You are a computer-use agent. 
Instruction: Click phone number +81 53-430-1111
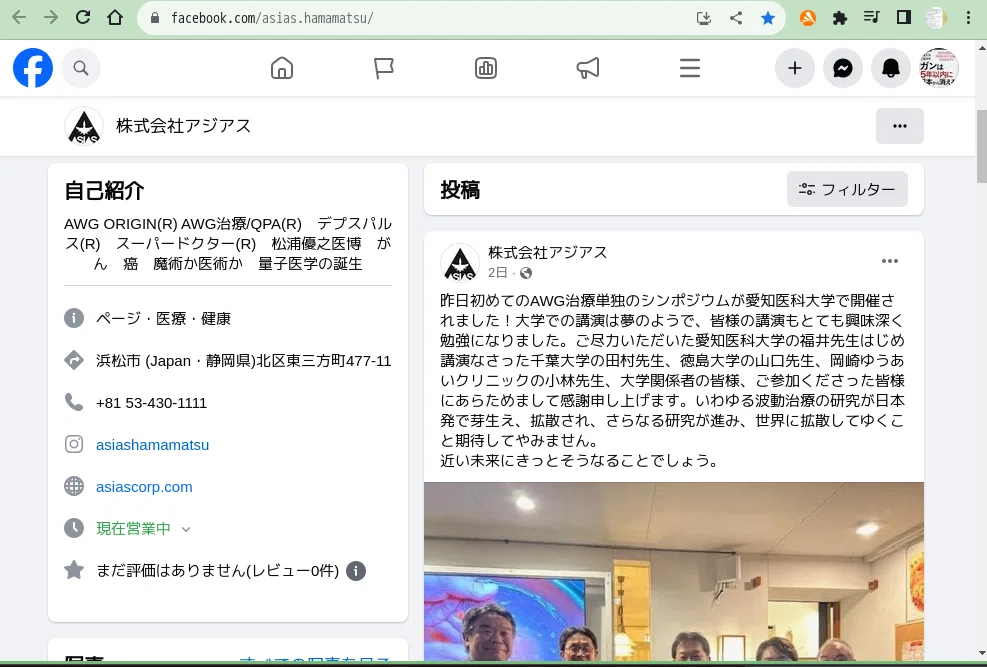tap(151, 403)
